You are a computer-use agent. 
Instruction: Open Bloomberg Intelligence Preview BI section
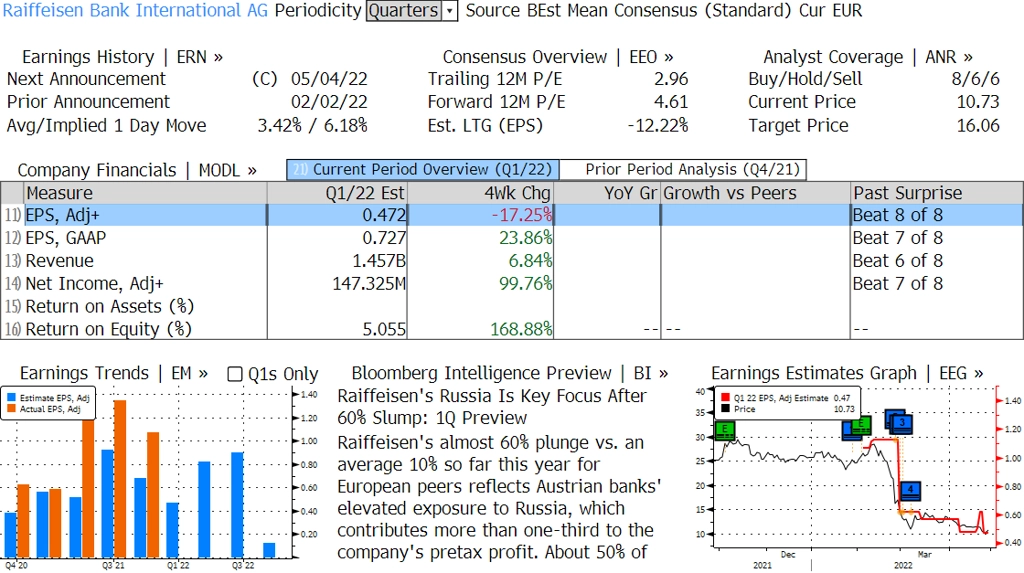pos(510,374)
